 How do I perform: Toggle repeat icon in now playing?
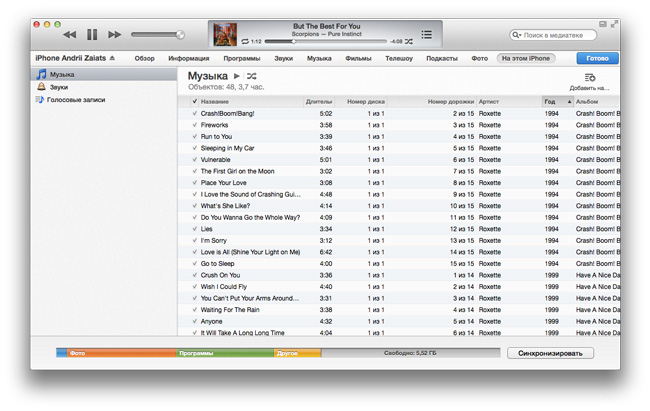245,41
